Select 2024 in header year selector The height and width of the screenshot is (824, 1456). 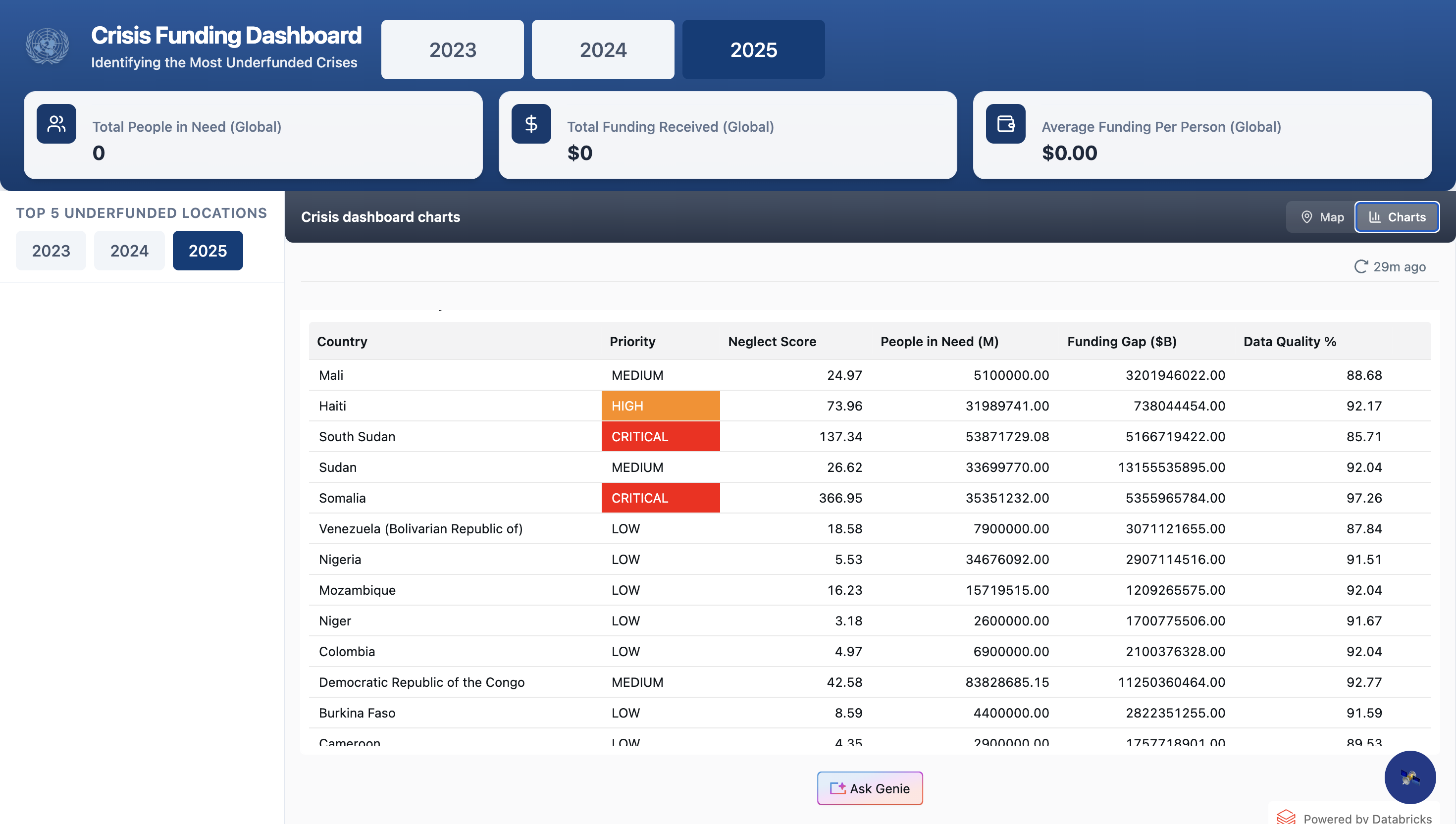point(603,50)
